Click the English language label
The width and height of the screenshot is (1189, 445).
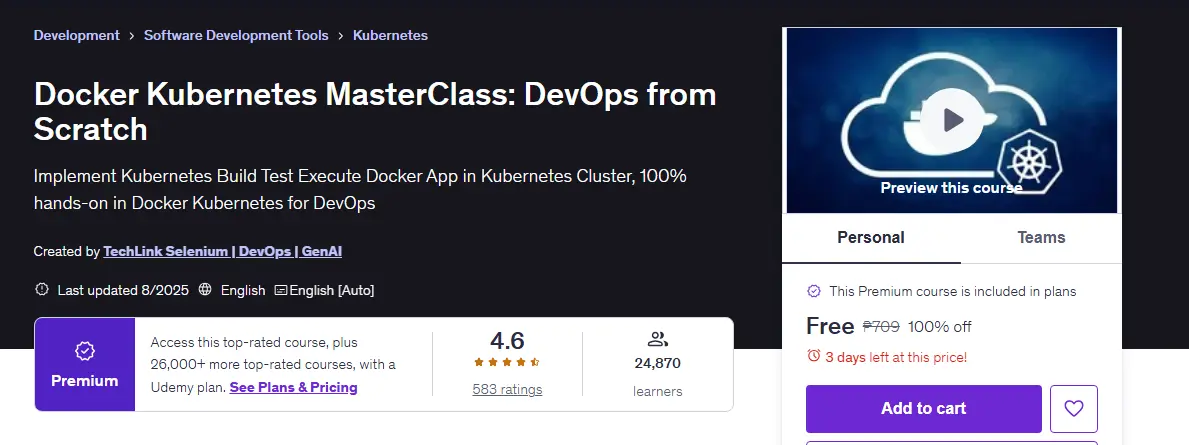click(243, 290)
